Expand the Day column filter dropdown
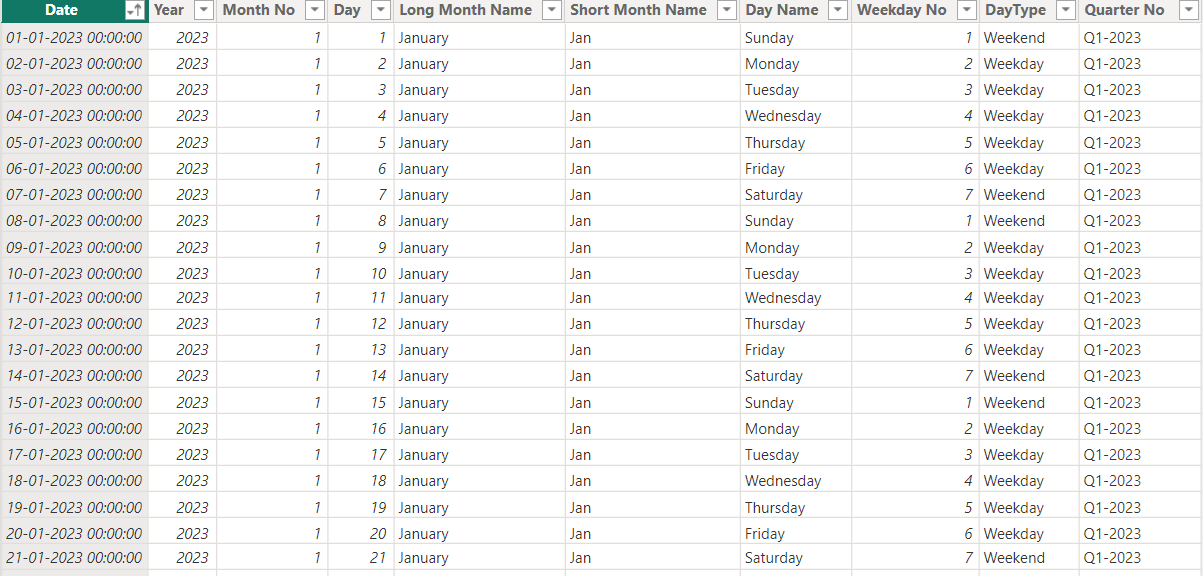Image resolution: width=1203 pixels, height=578 pixels. coord(380,10)
